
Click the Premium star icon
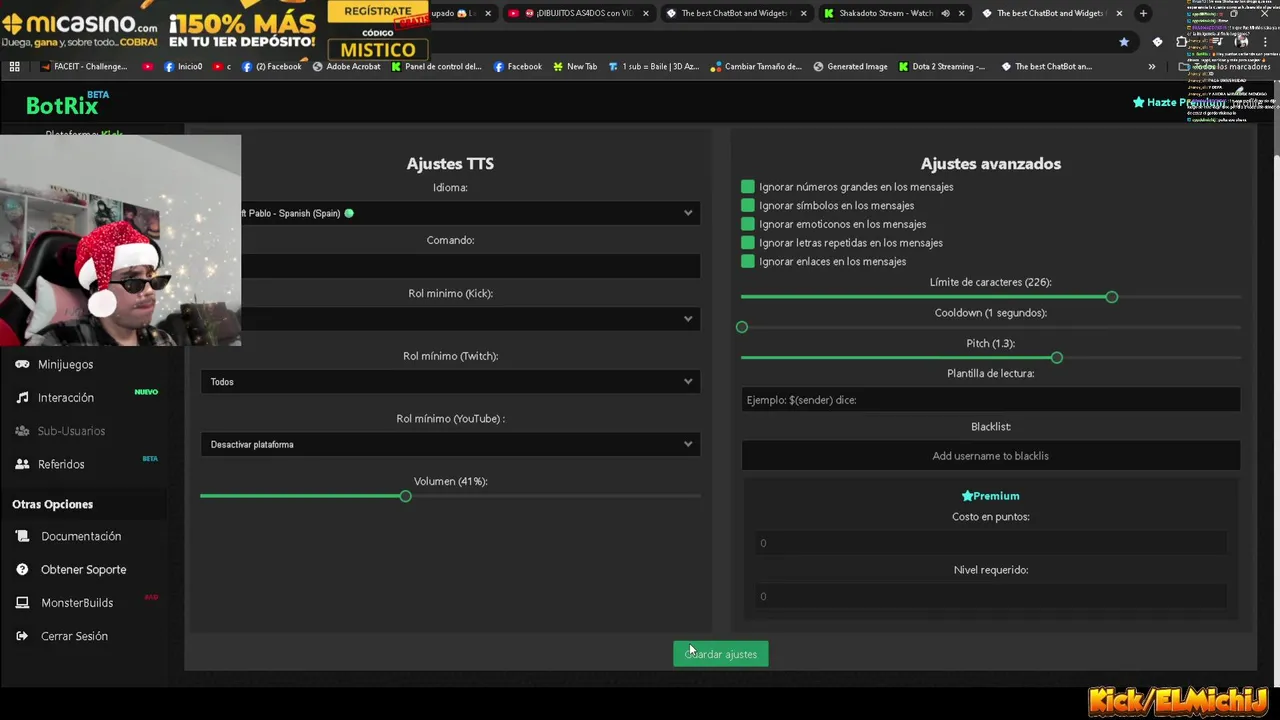coord(967,496)
